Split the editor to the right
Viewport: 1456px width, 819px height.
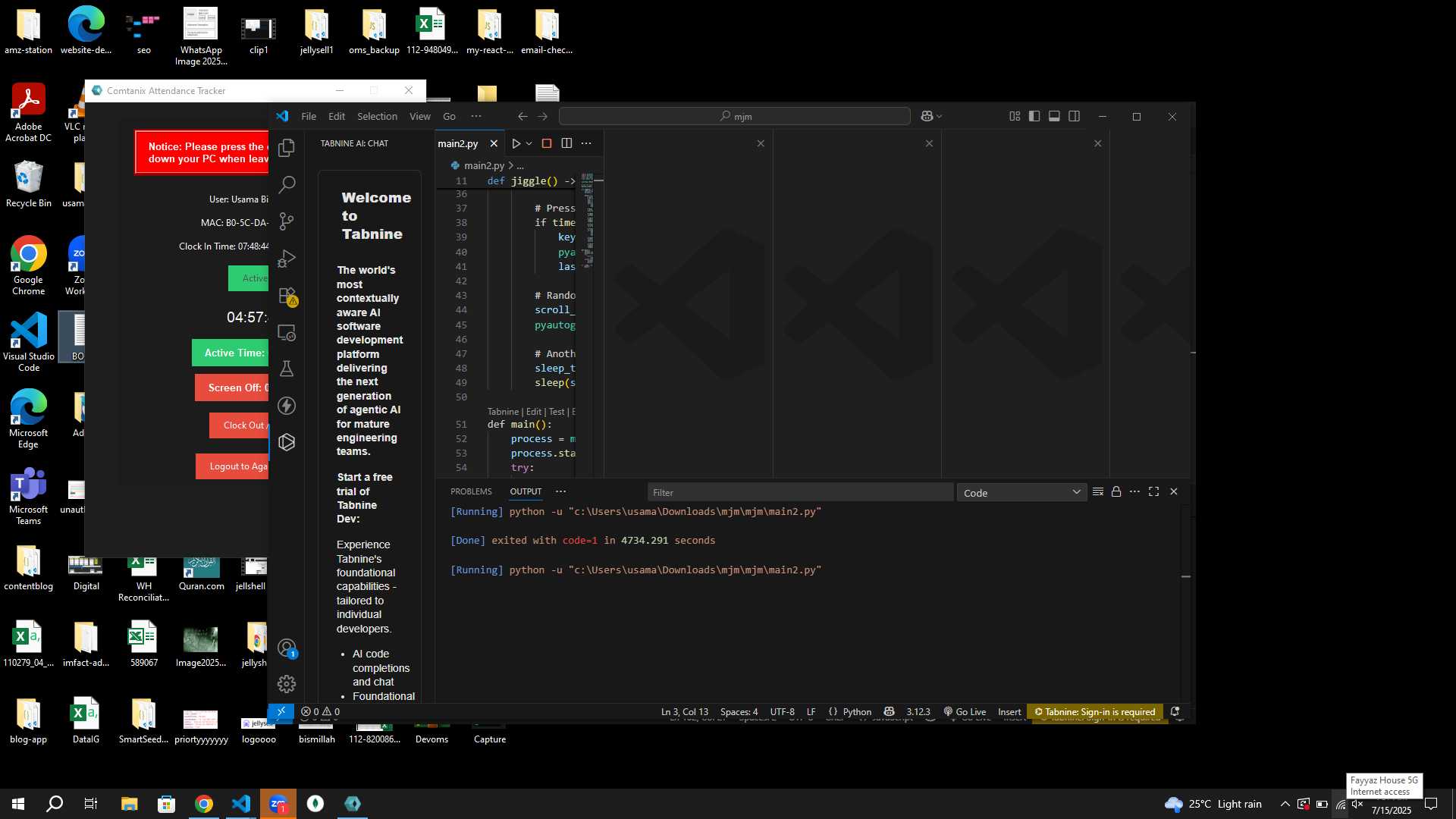point(566,143)
